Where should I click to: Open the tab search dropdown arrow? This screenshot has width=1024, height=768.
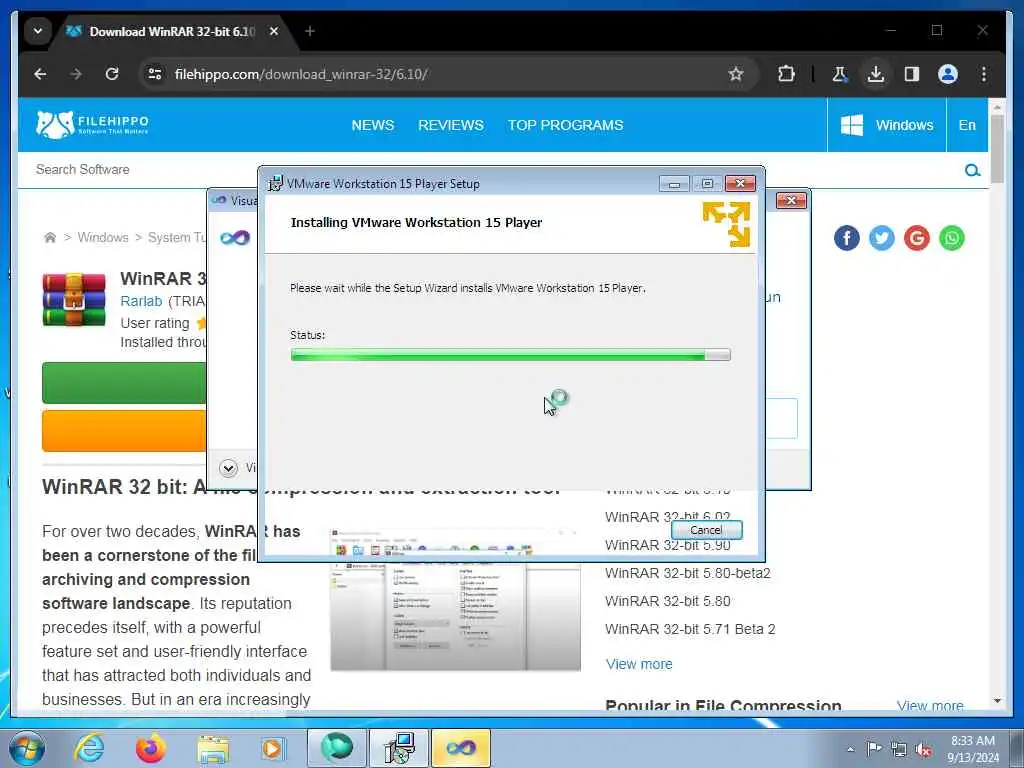(38, 31)
